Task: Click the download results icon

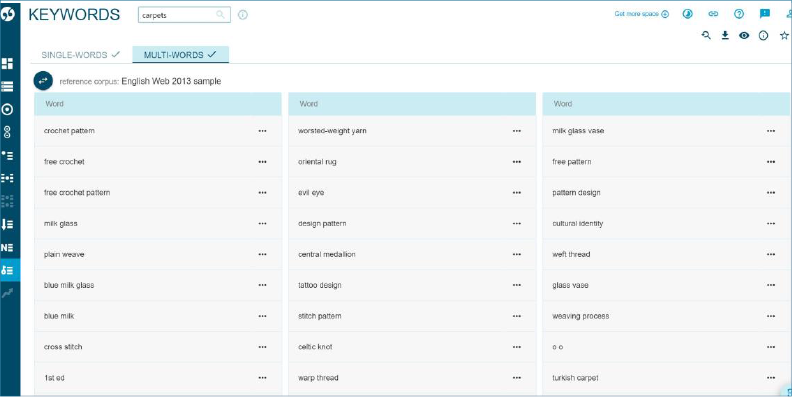Action: [725, 35]
